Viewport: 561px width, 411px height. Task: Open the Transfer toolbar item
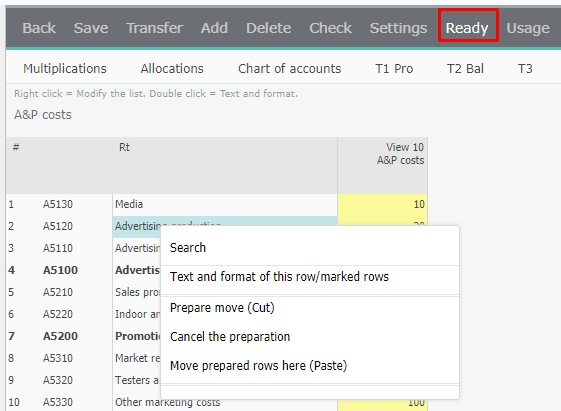(x=155, y=28)
